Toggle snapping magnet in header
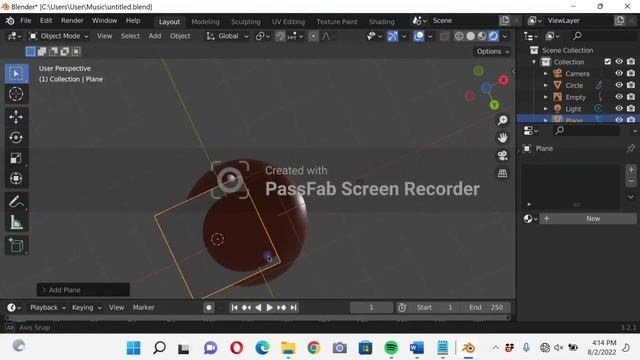 tap(280, 36)
